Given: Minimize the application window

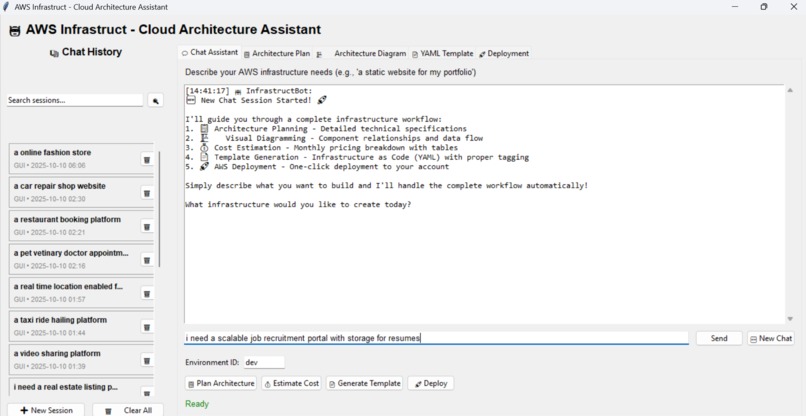Looking at the screenshot, I should tap(735, 7).
